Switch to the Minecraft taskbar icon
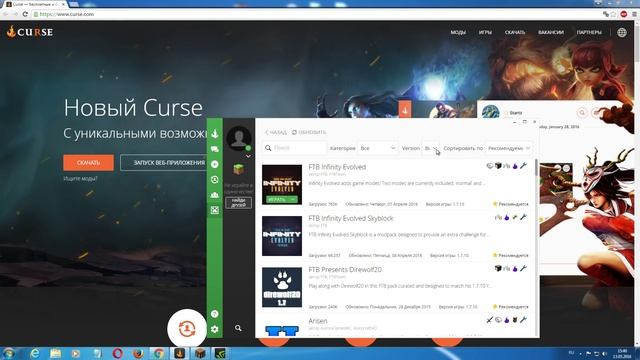 [200, 353]
